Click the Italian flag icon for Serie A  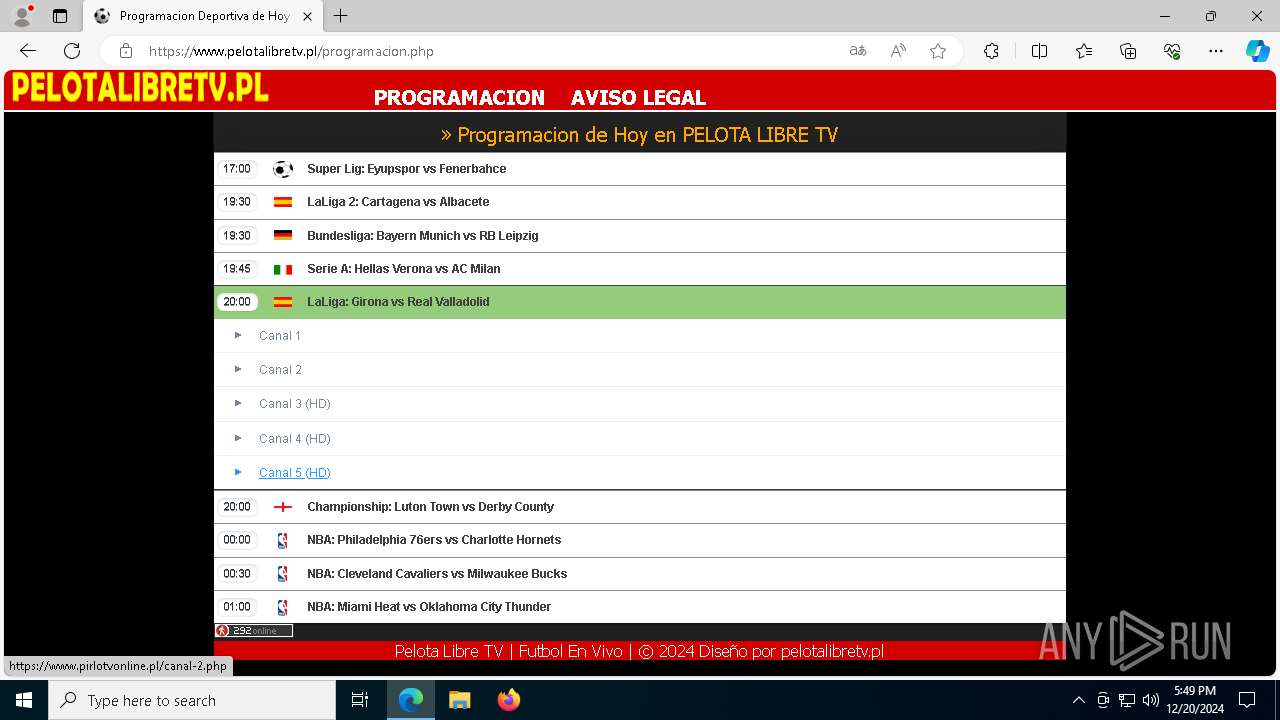(x=283, y=269)
